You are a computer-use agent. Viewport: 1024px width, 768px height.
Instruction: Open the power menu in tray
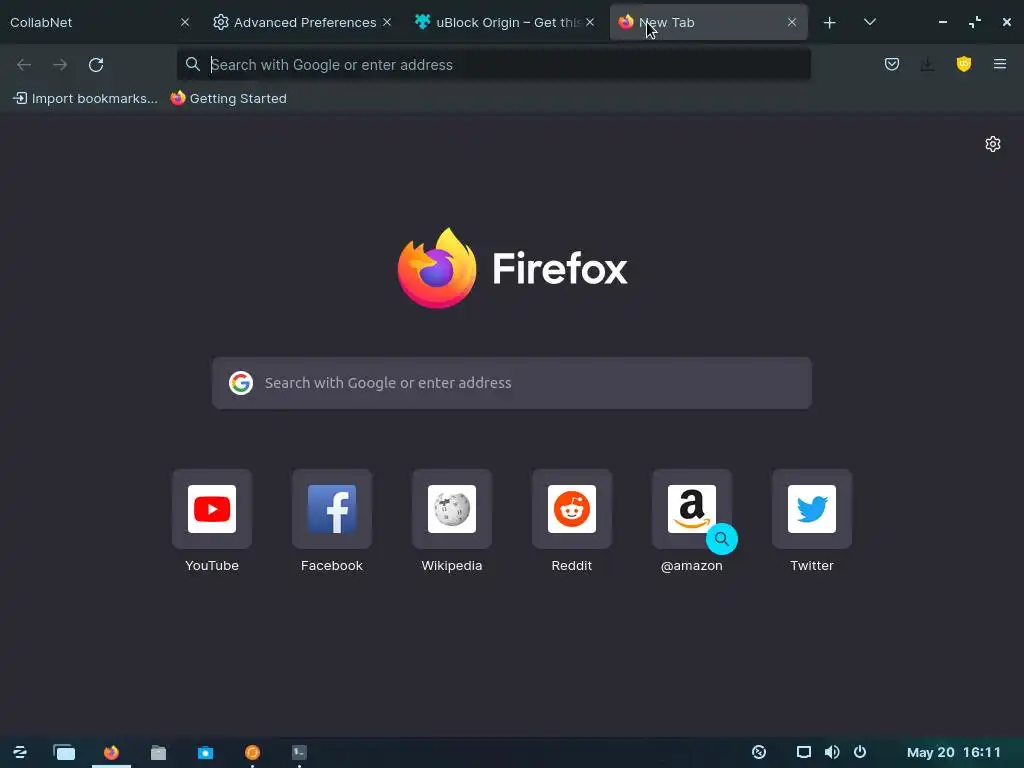point(860,752)
